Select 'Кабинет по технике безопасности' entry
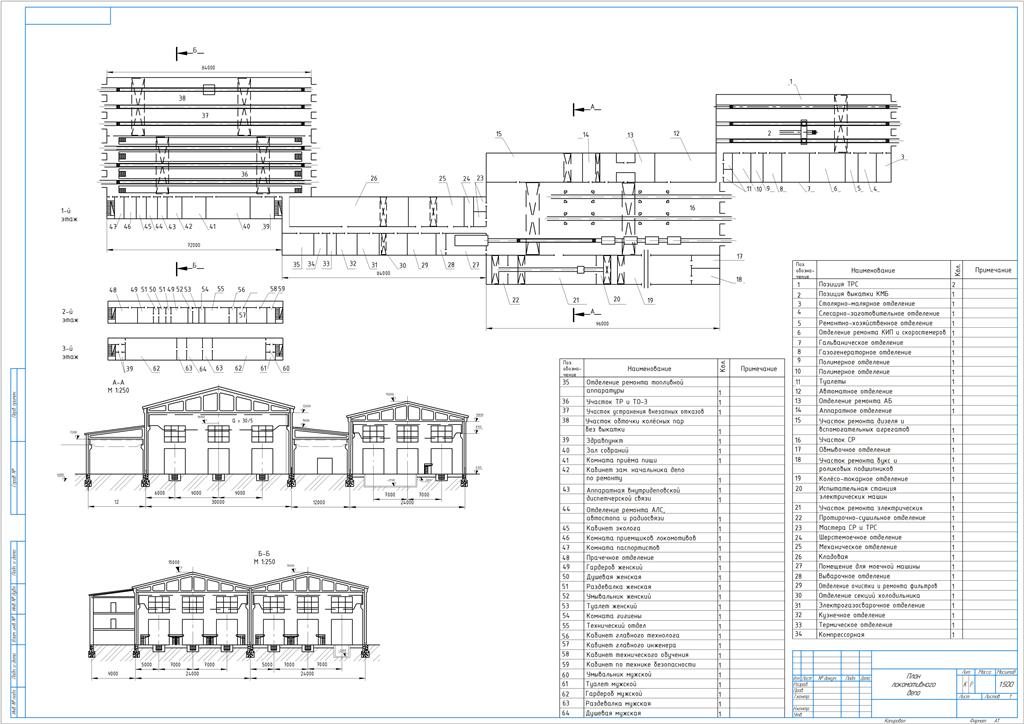Screen dimensions: 1024x724 672,665
